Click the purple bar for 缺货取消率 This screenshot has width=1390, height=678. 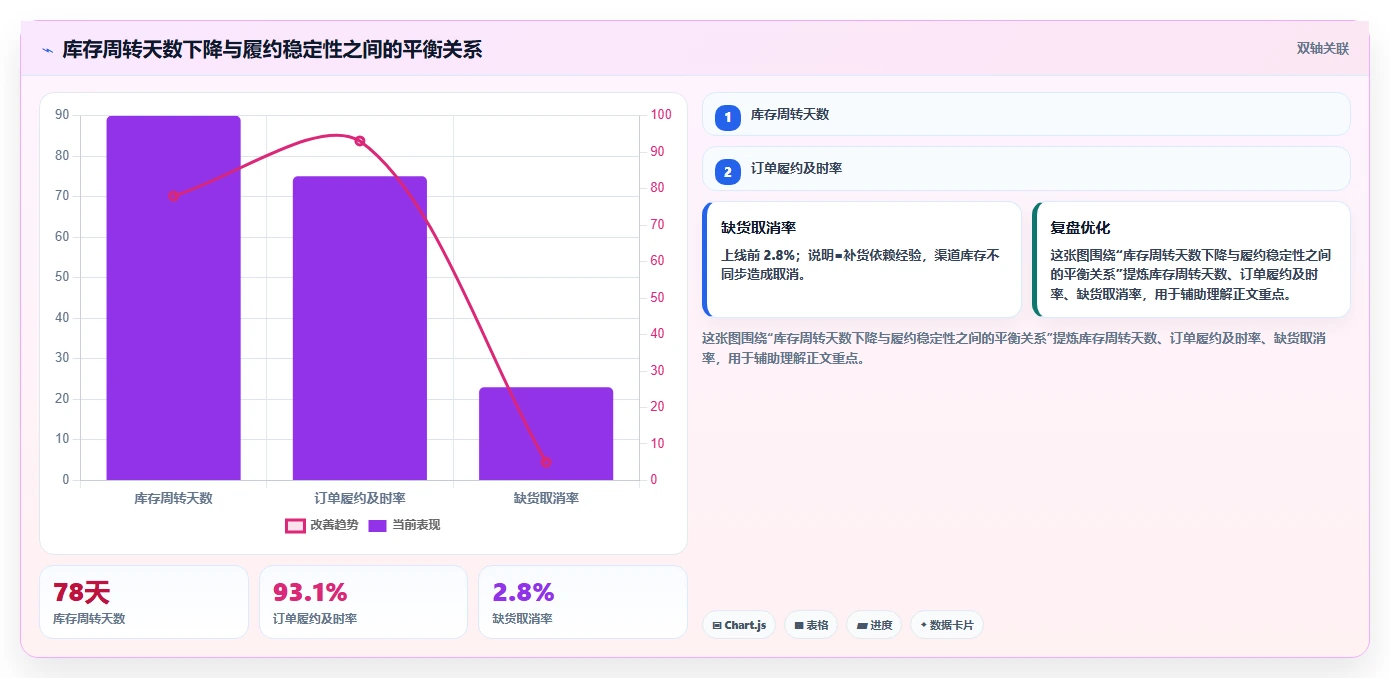[x=546, y=434]
